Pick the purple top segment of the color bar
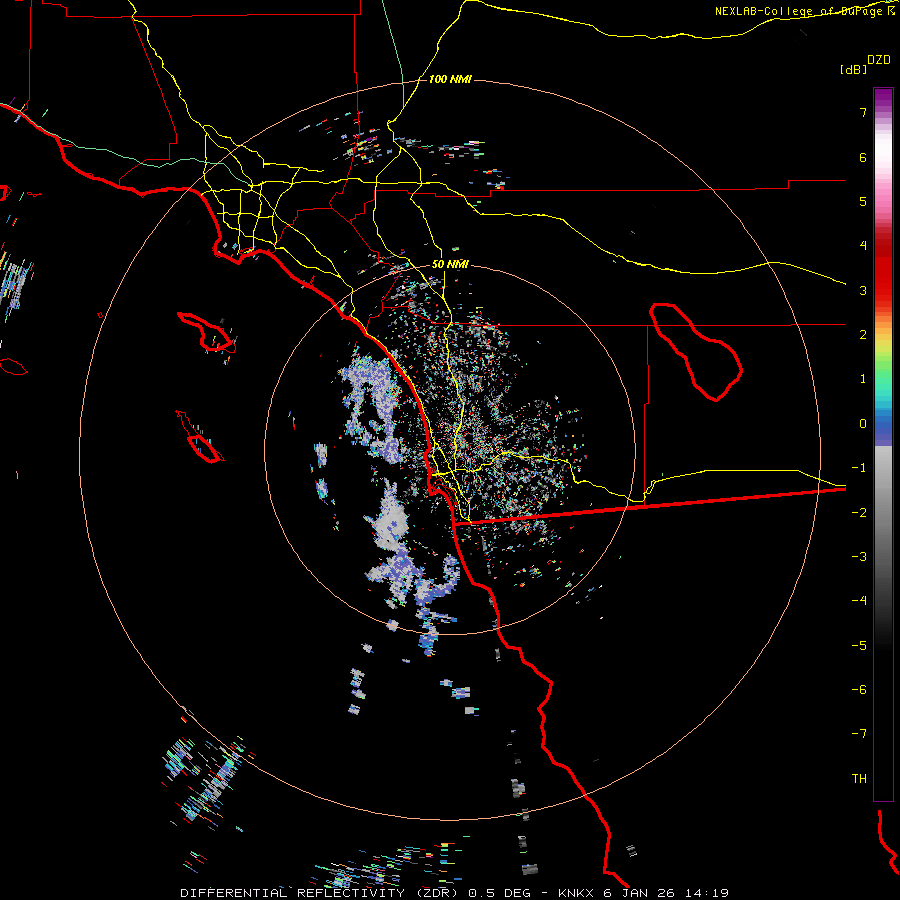The height and width of the screenshot is (900, 900). click(x=883, y=98)
